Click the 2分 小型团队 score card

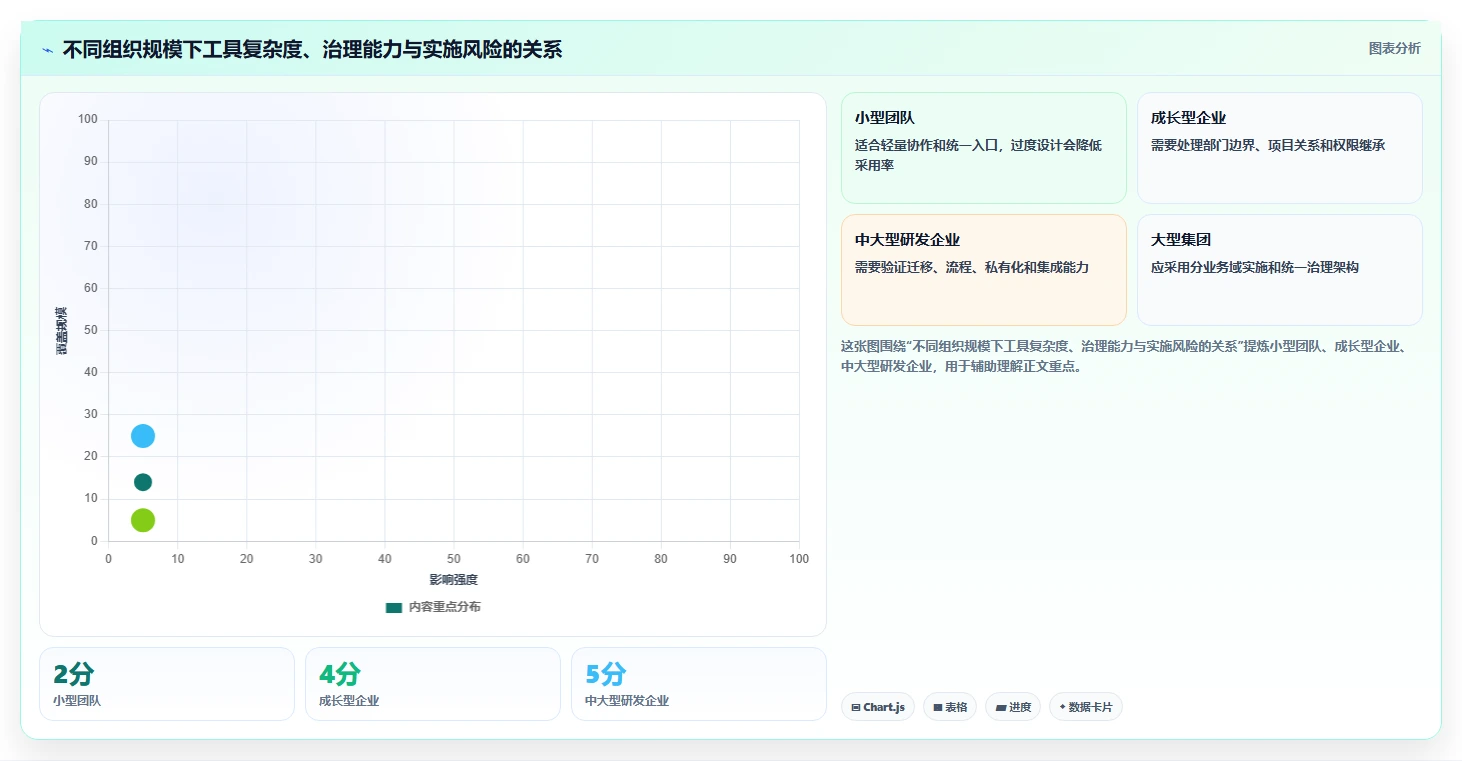[167, 684]
